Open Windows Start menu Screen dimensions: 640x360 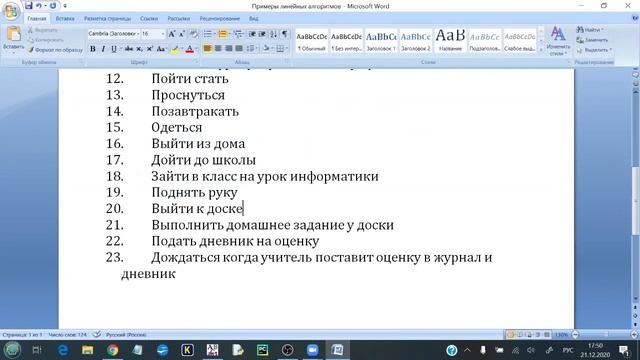click(12, 350)
